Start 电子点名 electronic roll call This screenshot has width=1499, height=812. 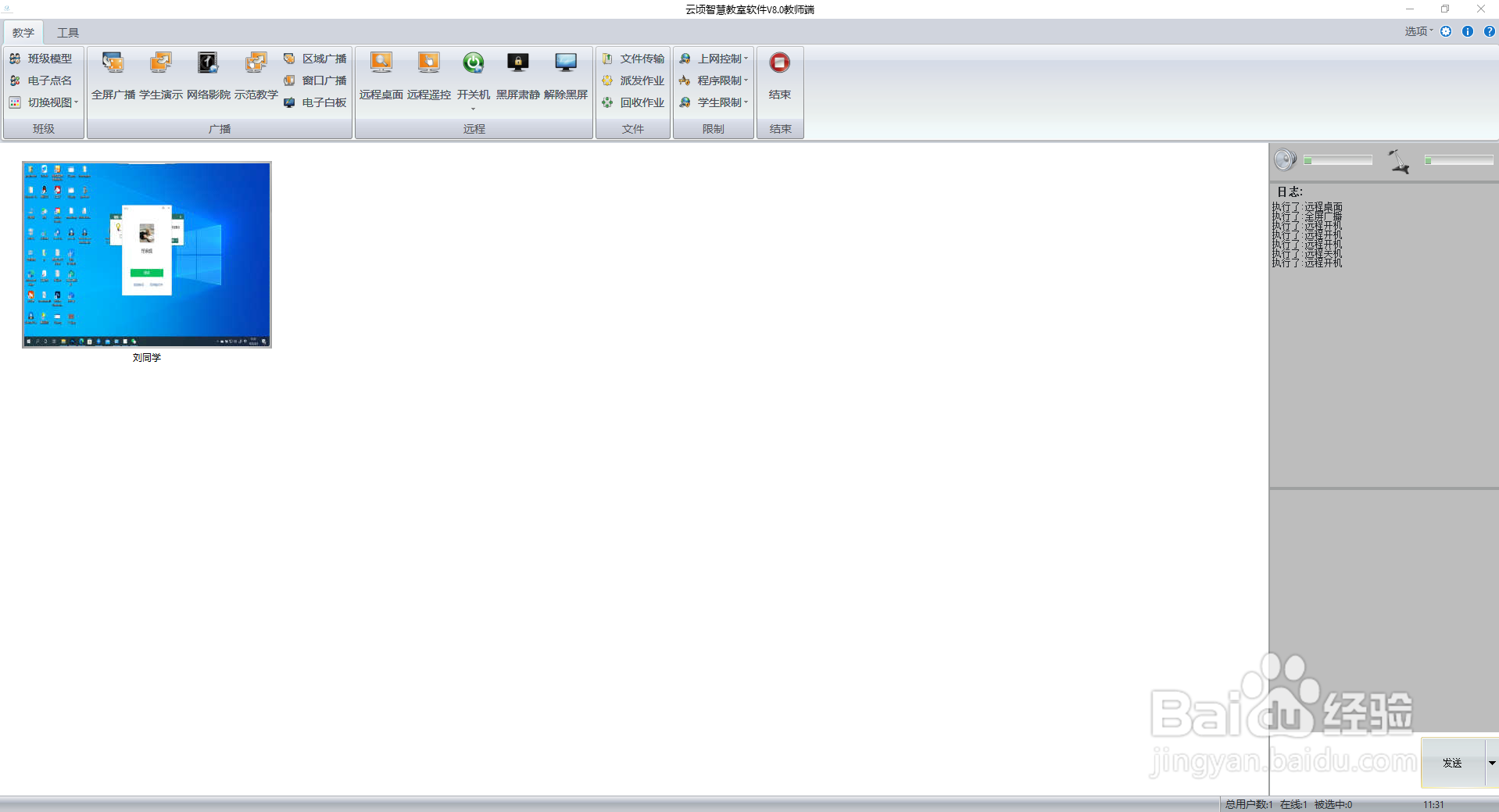pyautogui.click(x=41, y=80)
